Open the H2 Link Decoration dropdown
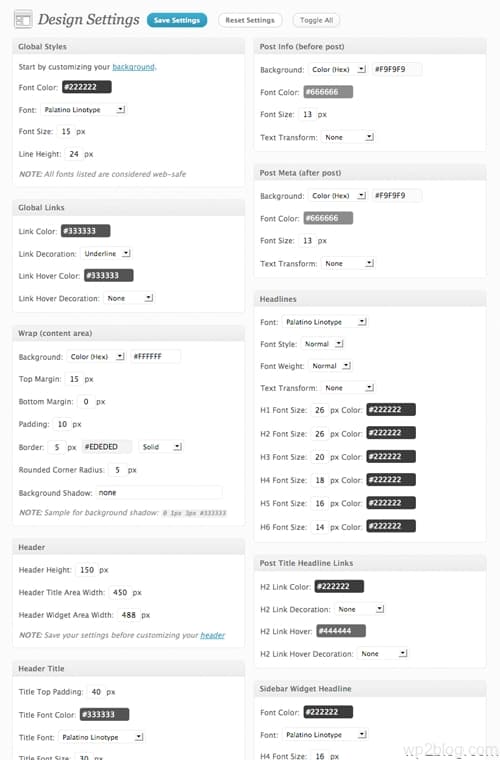Screen dimensions: 500x760 click(359, 609)
